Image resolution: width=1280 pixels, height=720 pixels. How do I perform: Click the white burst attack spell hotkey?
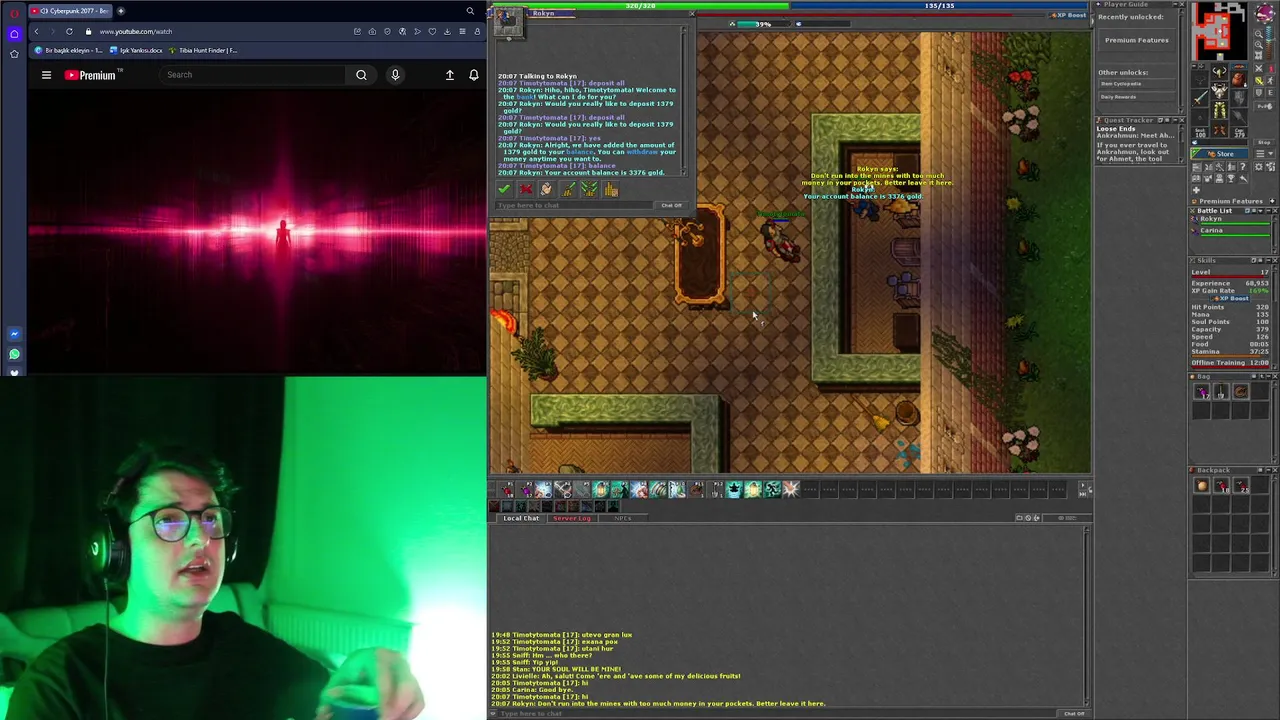coord(791,489)
